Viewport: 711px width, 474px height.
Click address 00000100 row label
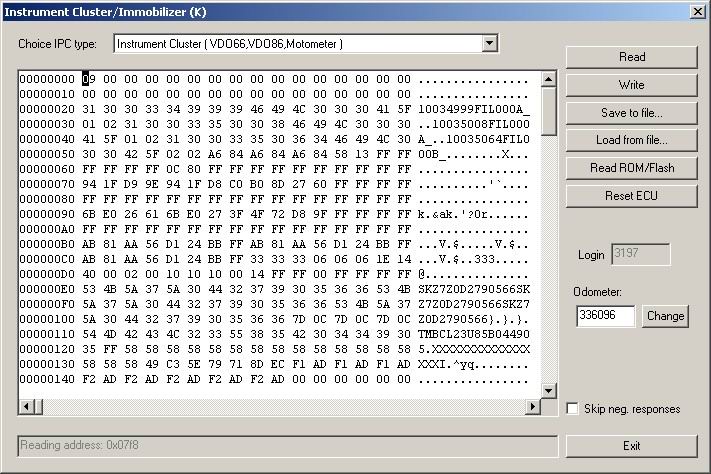click(x=47, y=319)
